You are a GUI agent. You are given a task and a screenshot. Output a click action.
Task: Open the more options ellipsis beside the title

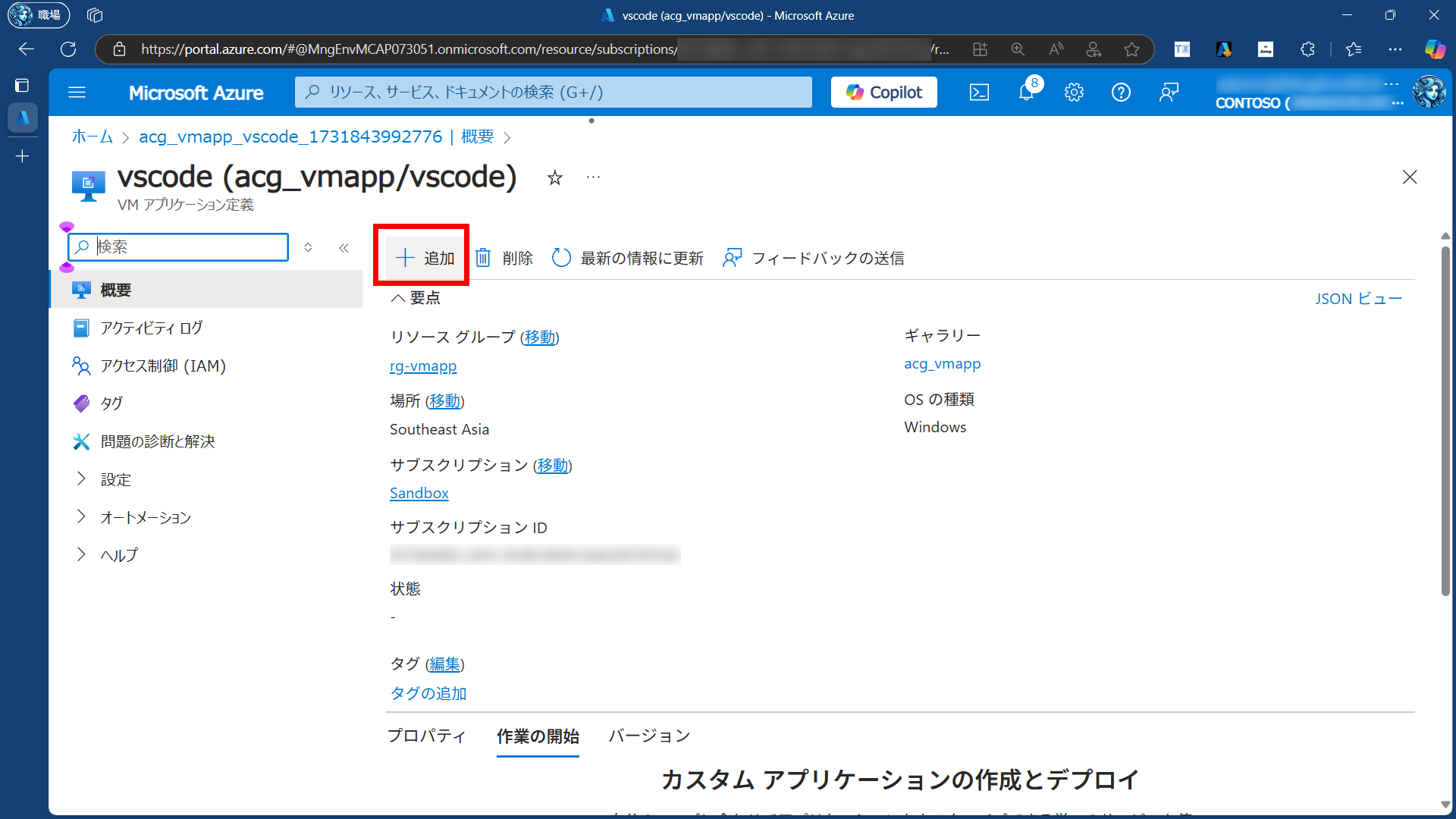[x=593, y=177]
